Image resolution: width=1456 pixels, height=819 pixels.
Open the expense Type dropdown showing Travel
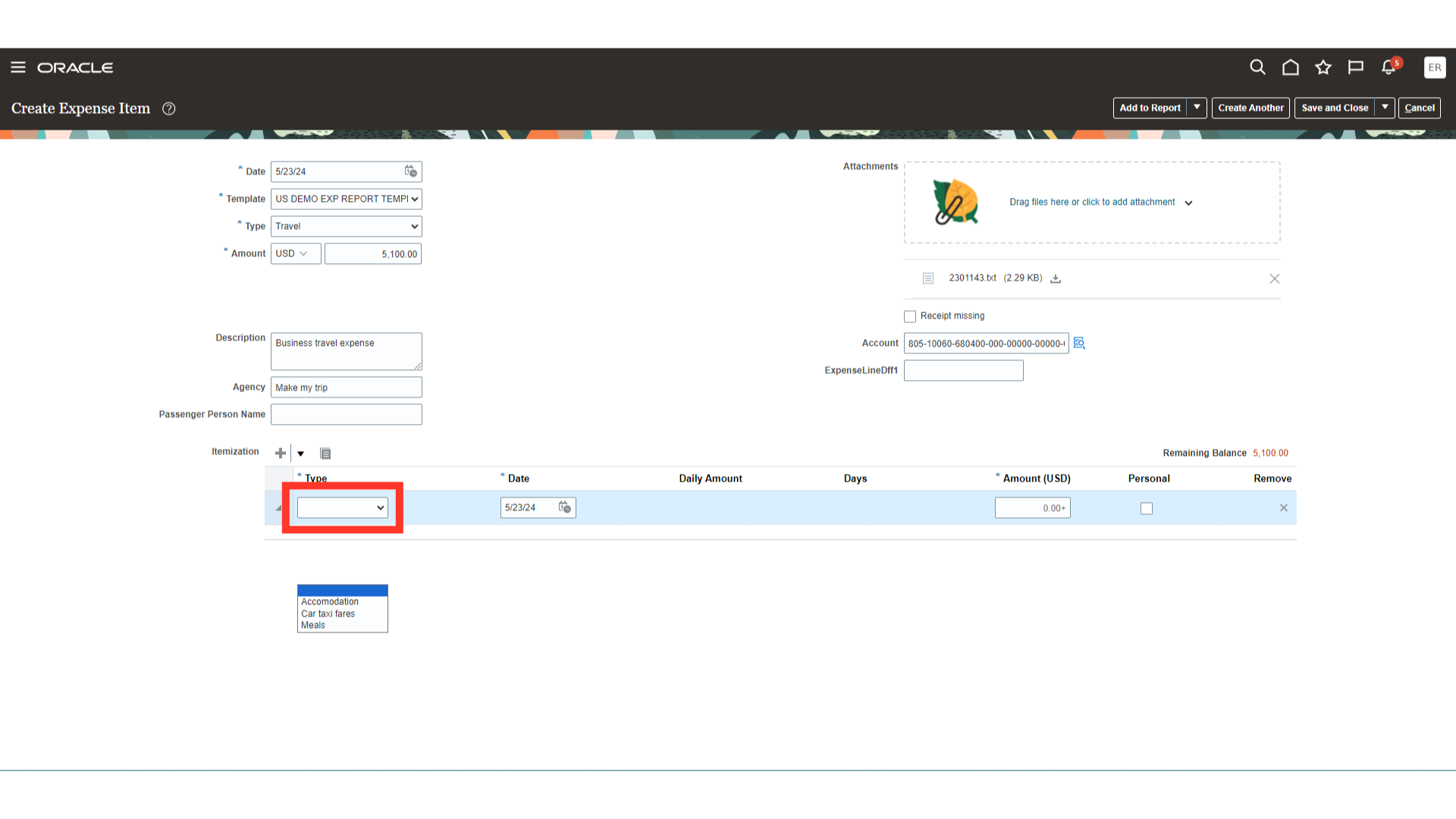click(x=347, y=226)
